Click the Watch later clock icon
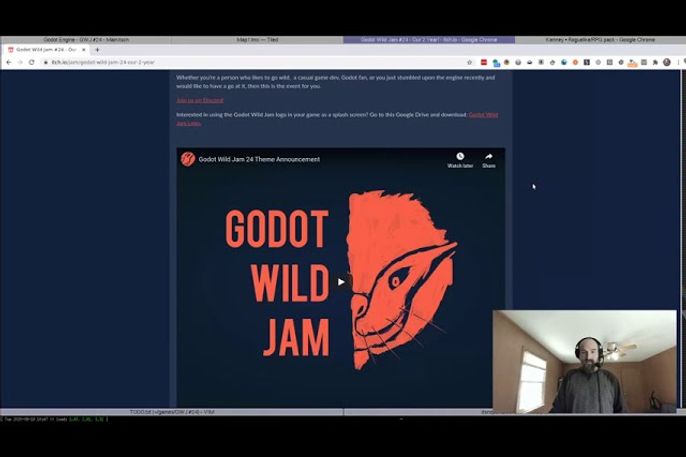The image size is (686, 457). [460, 157]
